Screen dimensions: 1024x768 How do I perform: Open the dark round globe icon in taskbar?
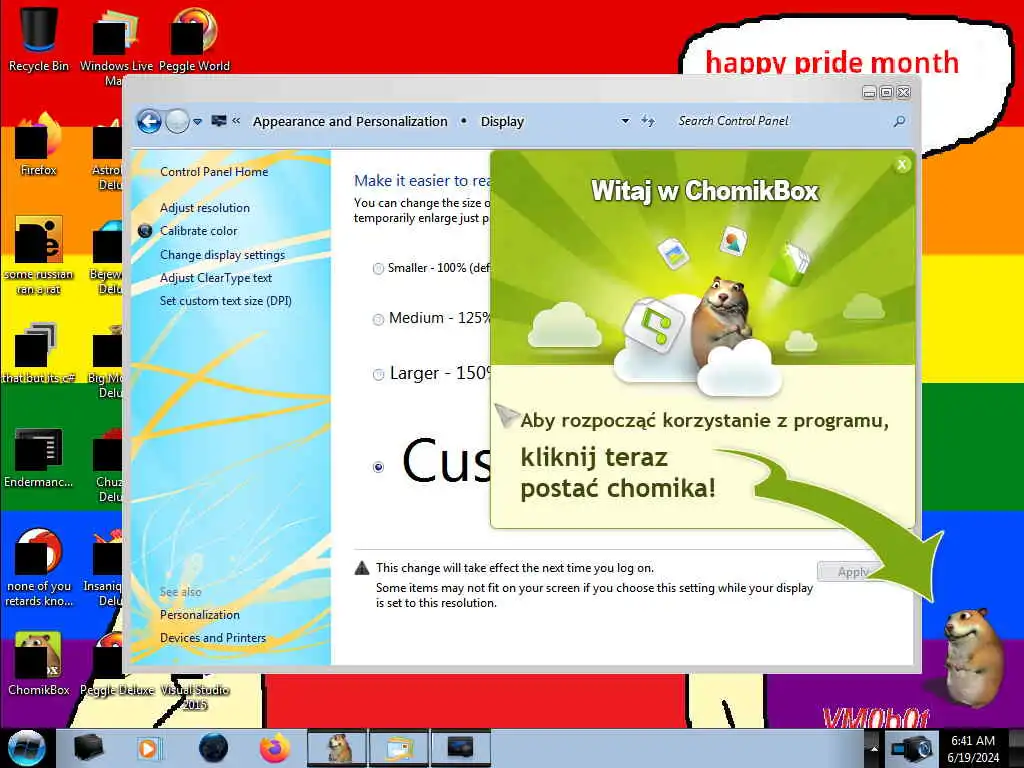pyautogui.click(x=214, y=748)
